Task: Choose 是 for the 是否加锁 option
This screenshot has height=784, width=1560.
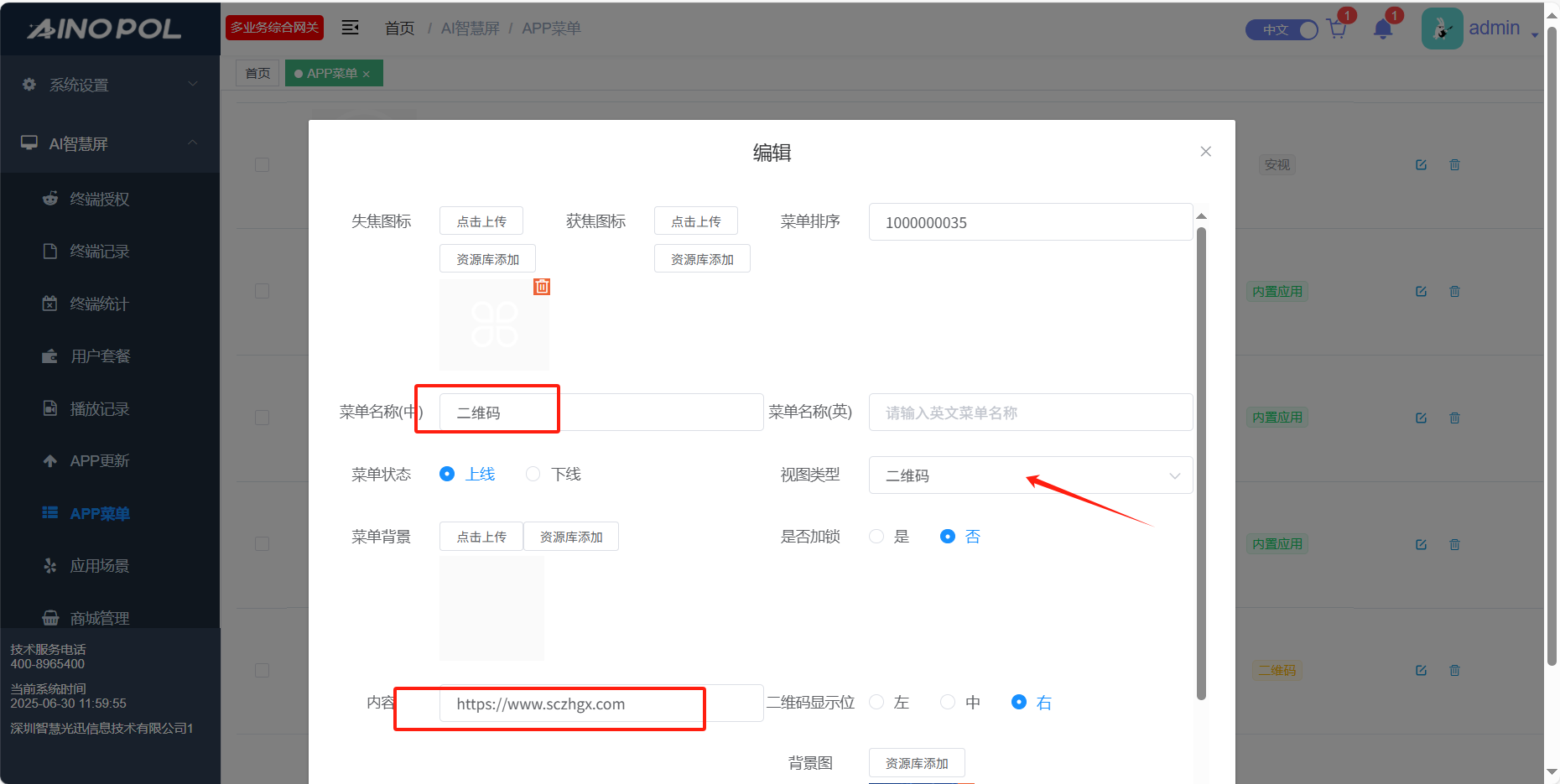Action: click(876, 537)
